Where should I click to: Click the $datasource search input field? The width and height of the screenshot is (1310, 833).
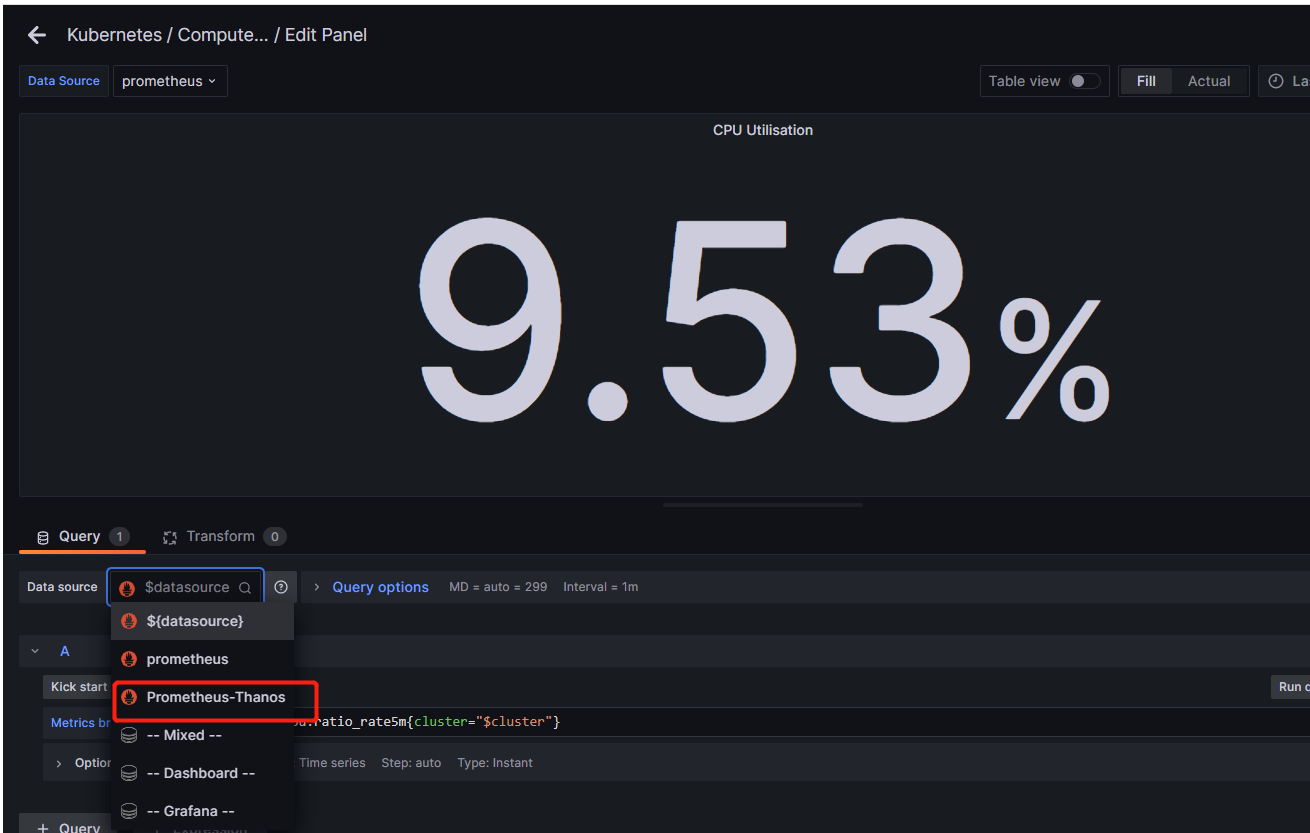pyautogui.click(x=186, y=587)
